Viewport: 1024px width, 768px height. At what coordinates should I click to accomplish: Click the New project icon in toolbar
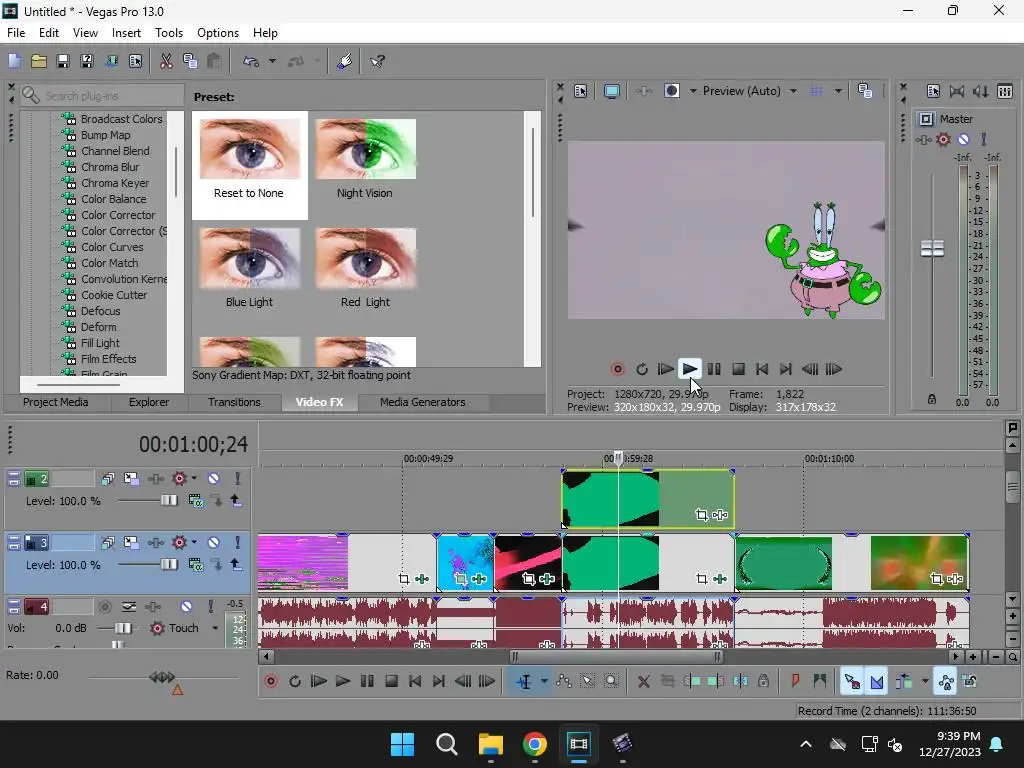(14, 61)
